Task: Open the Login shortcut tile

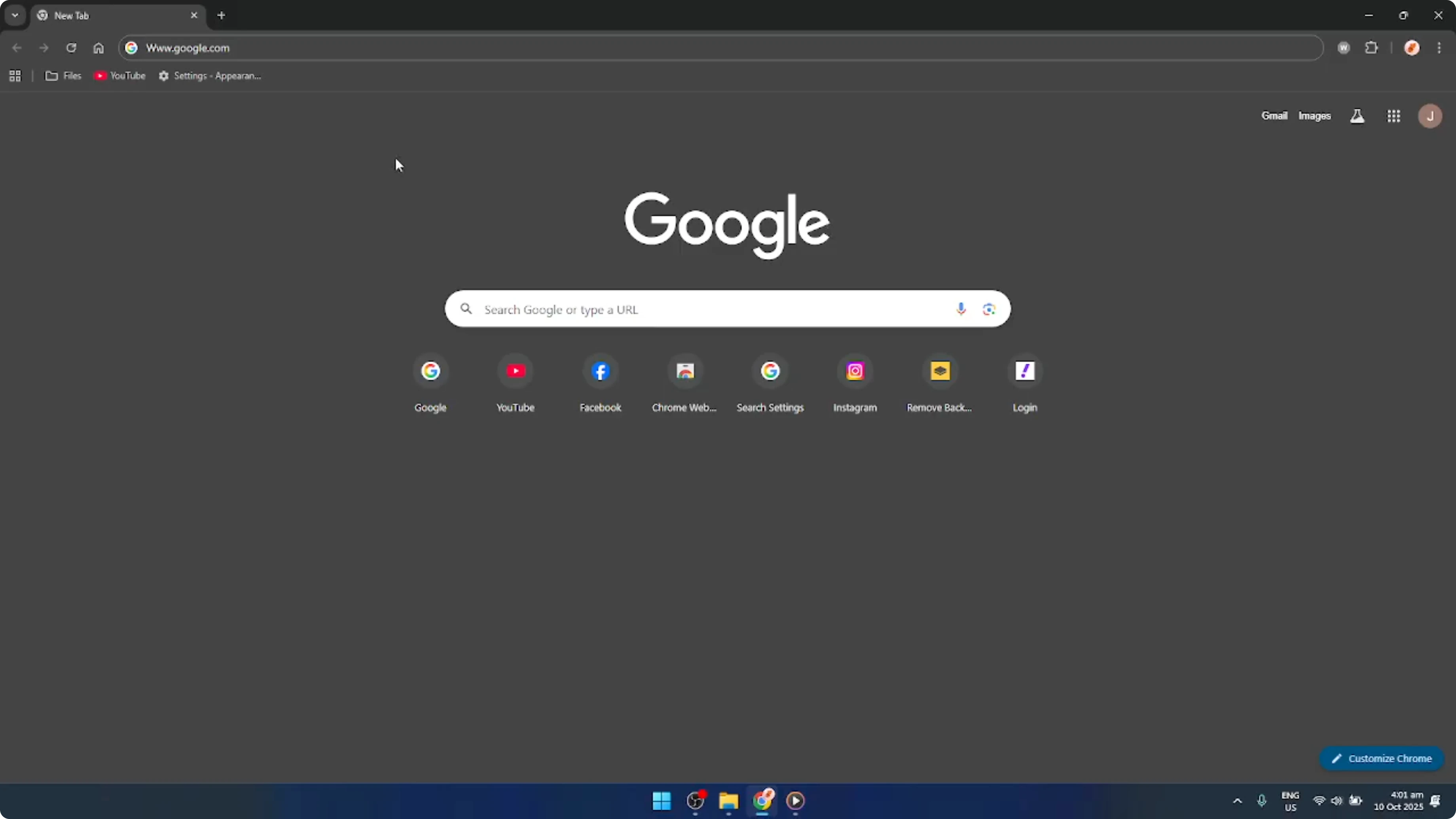Action: pyautogui.click(x=1025, y=384)
